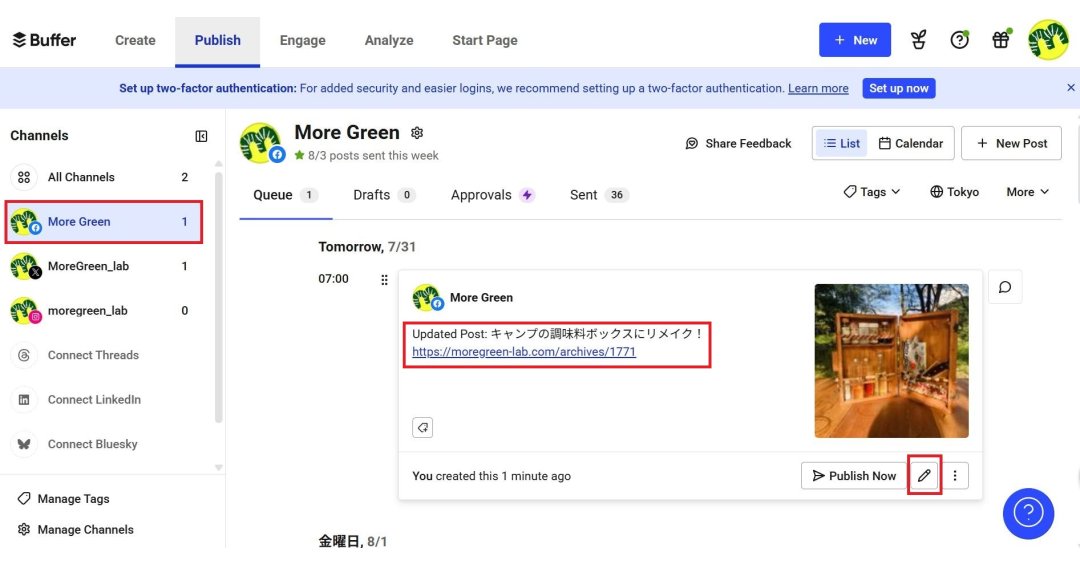Open the floating help chat button
Screen dimensions: 1080x566
click(x=1028, y=514)
